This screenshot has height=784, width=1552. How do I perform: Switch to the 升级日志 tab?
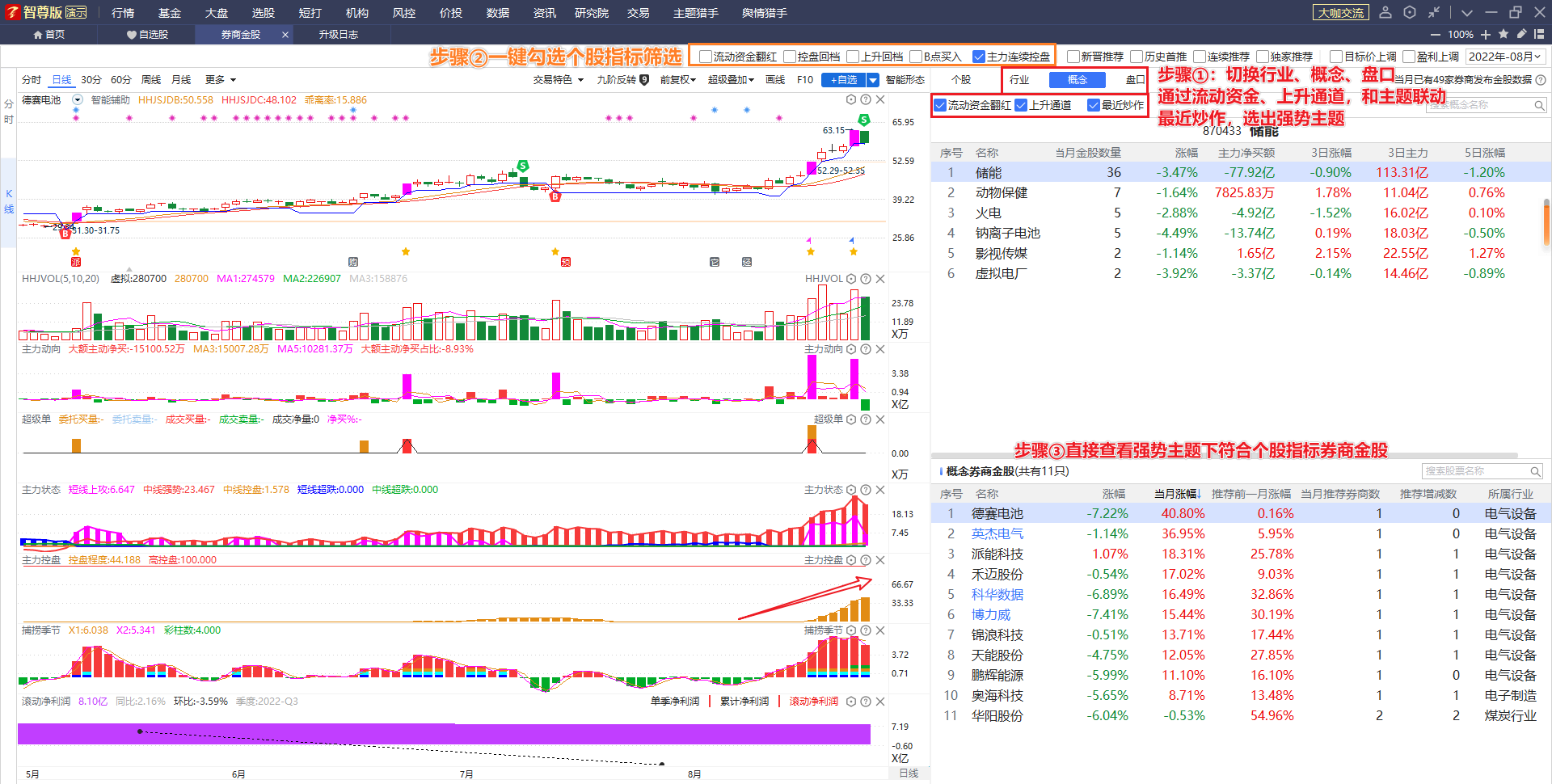tap(338, 35)
